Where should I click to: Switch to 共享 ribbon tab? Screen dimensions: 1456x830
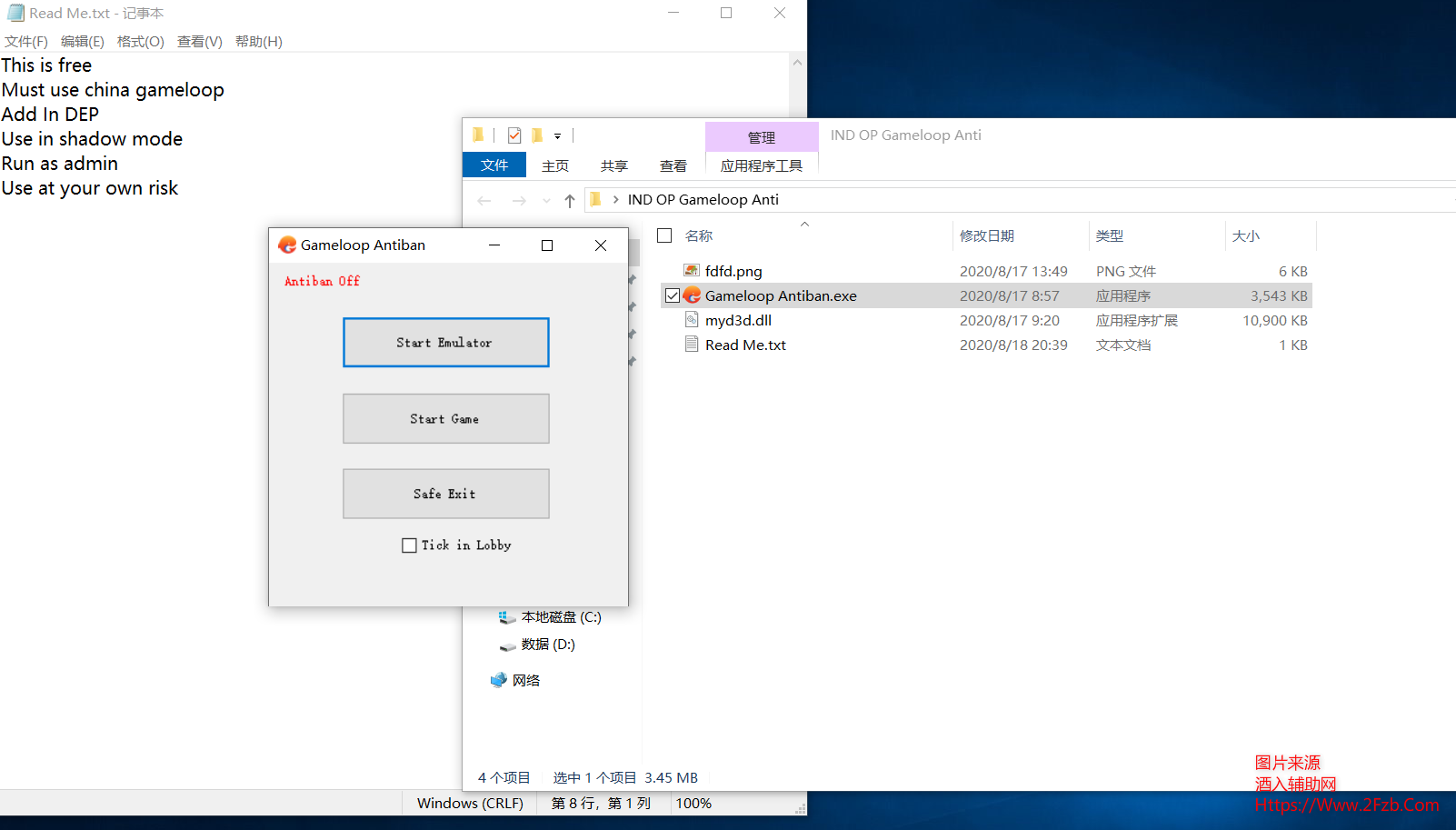(x=614, y=165)
